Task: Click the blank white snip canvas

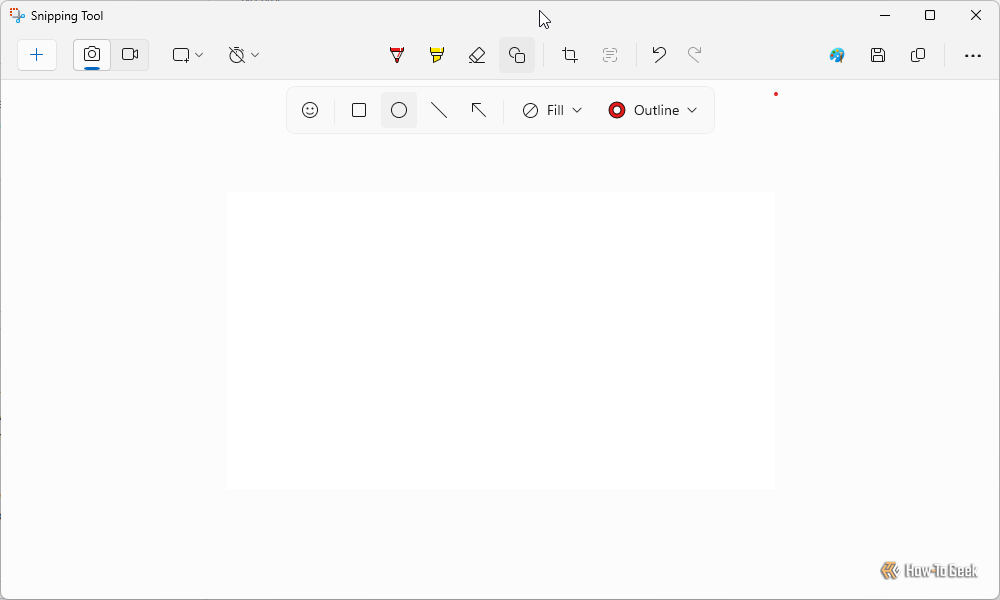Action: click(501, 340)
